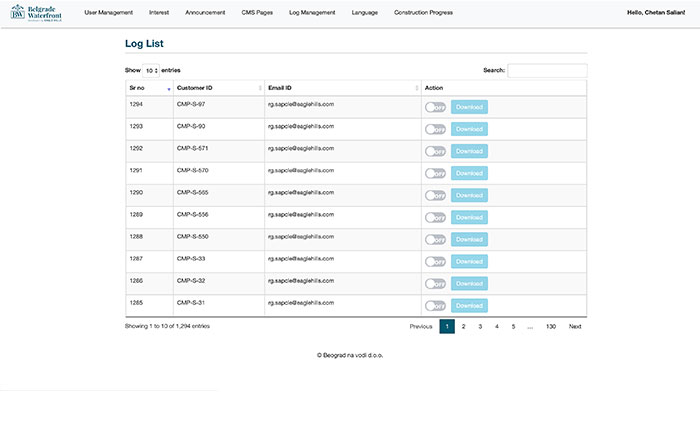Go to pagination page 4

point(497,326)
